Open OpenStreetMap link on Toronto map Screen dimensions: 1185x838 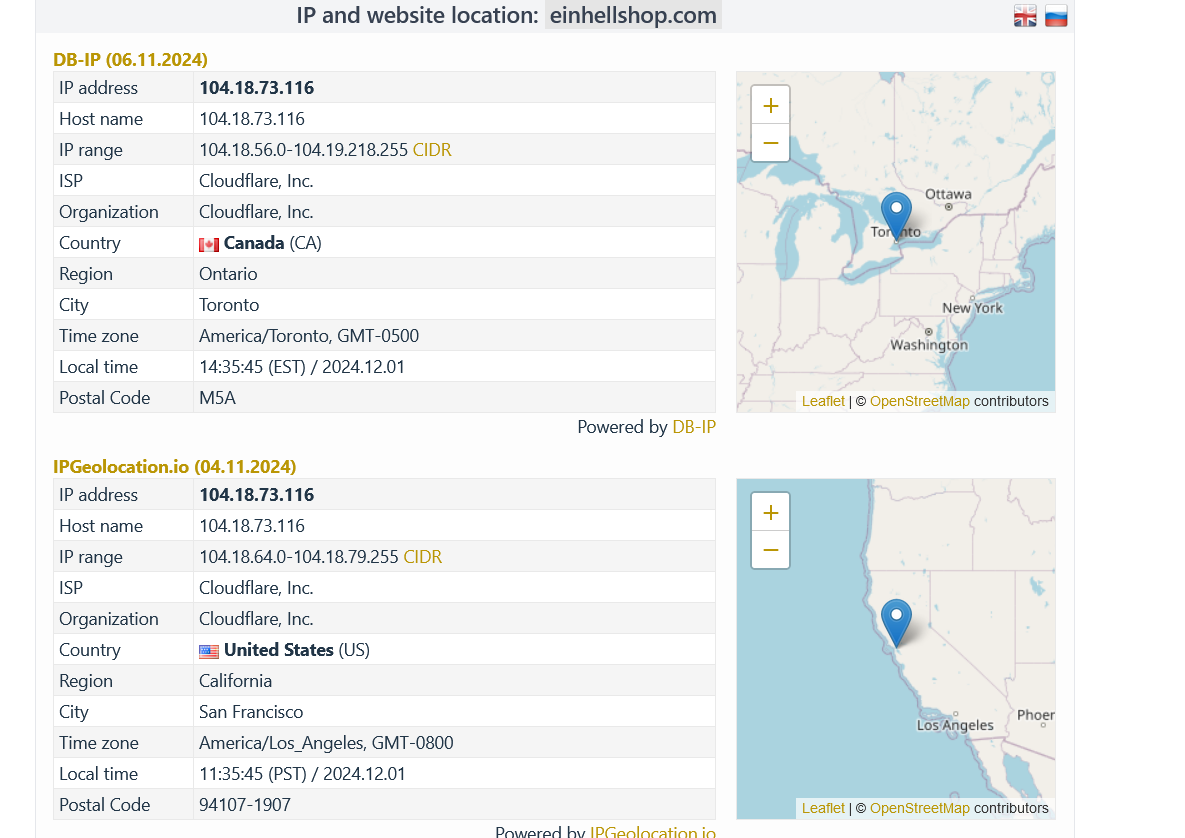919,401
